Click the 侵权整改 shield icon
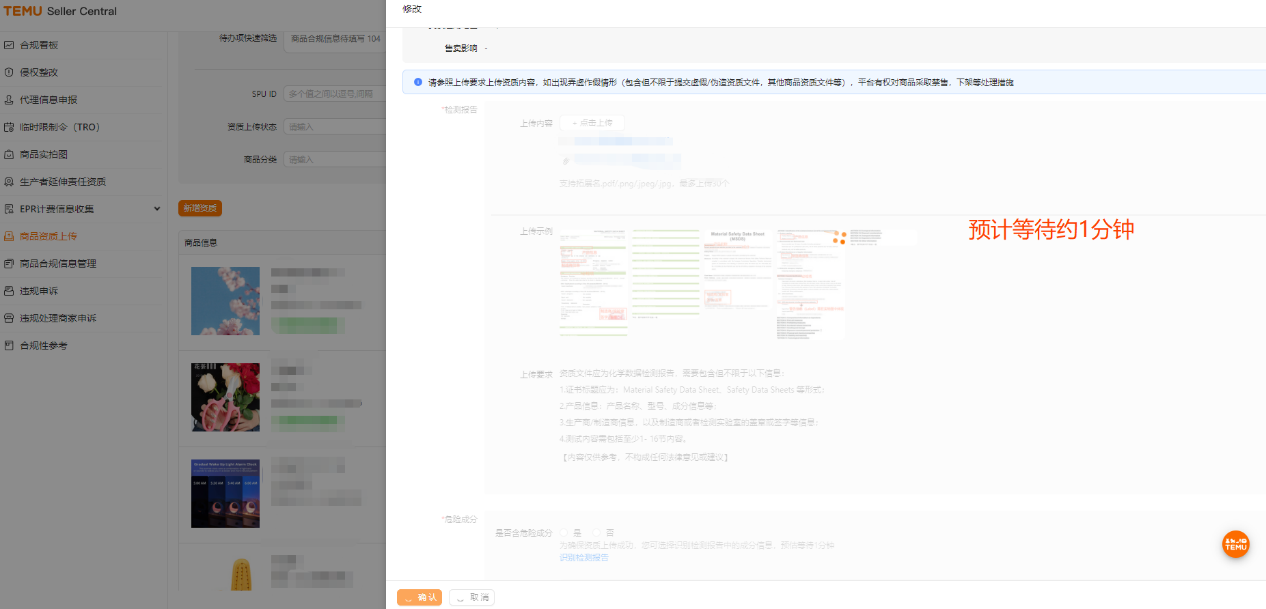 tap(9, 73)
